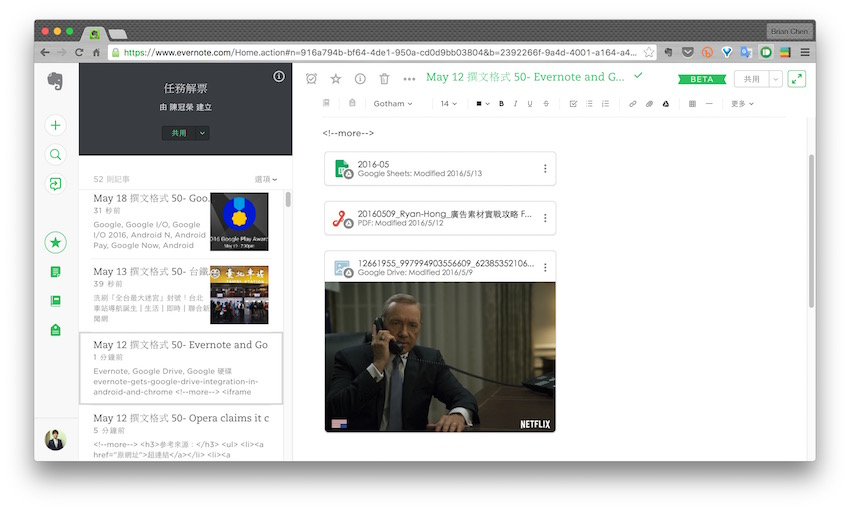The height and width of the screenshot is (510, 850).
Task: Select note May 18 撰文格式 50- Goo
Action: (181, 222)
